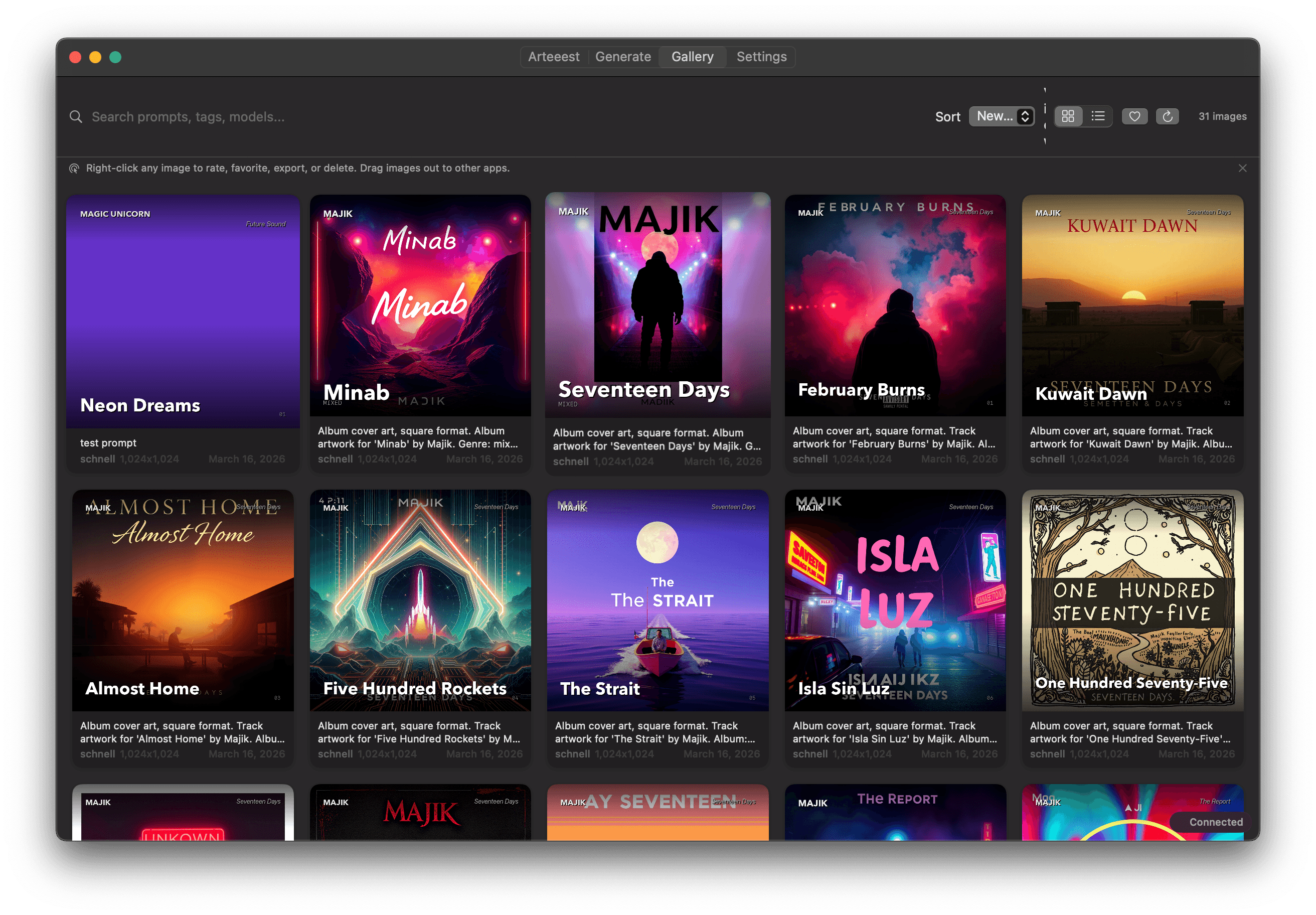The image size is (1316, 915).
Task: Open the February Burns artwork
Action: pos(895,306)
